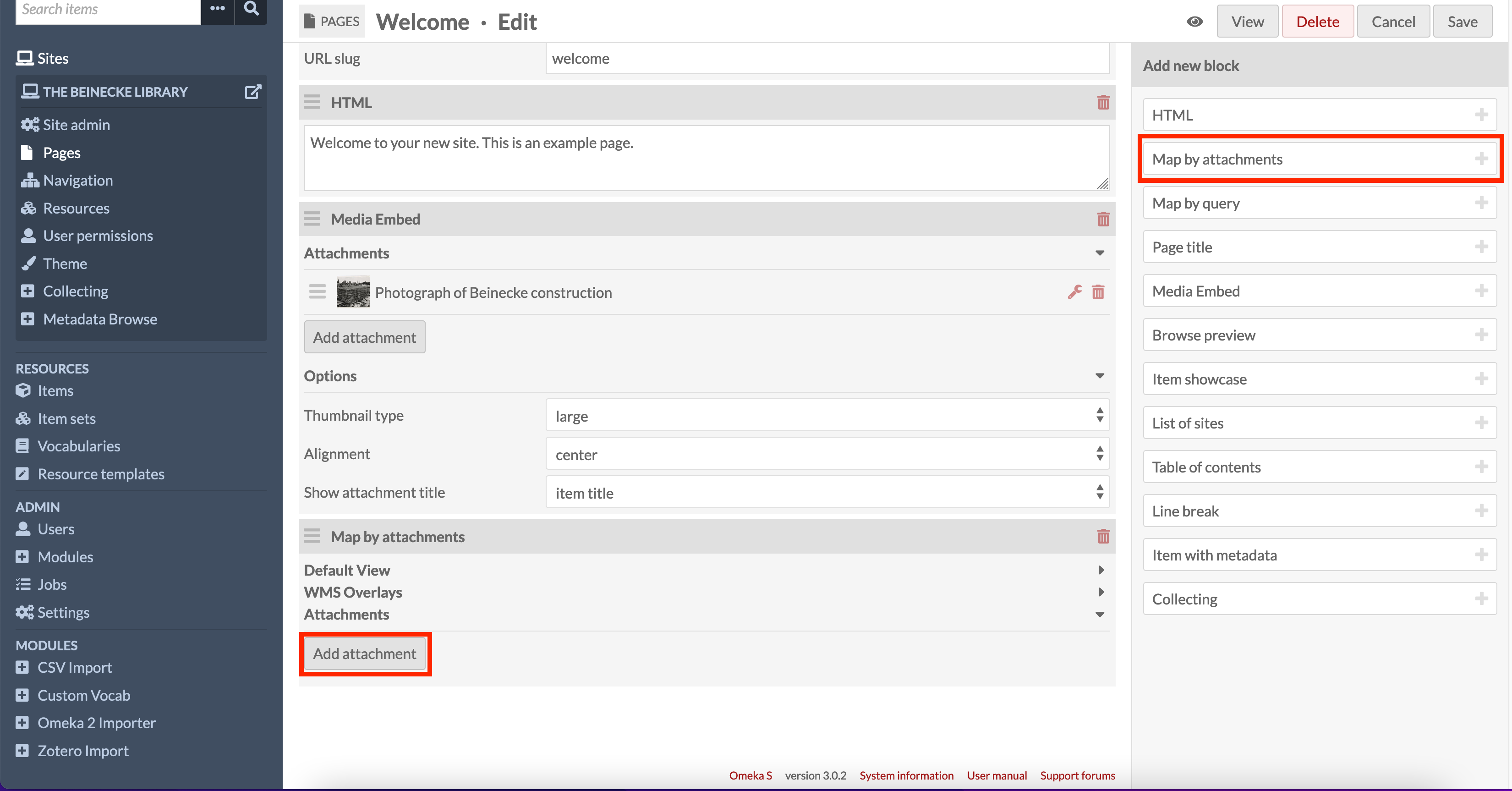Screen dimensions: 1512x791
Task: Open Support forums footer link
Action: click(1077, 776)
